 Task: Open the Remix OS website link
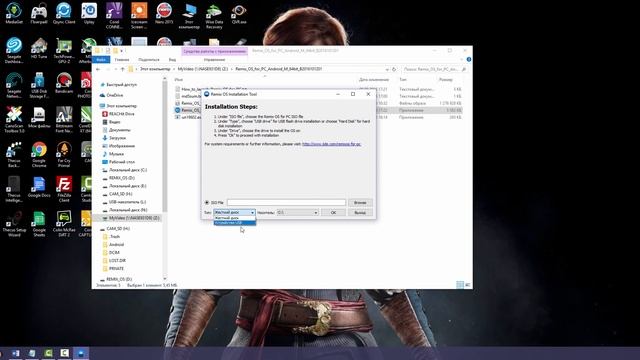pyautogui.click(x=331, y=144)
